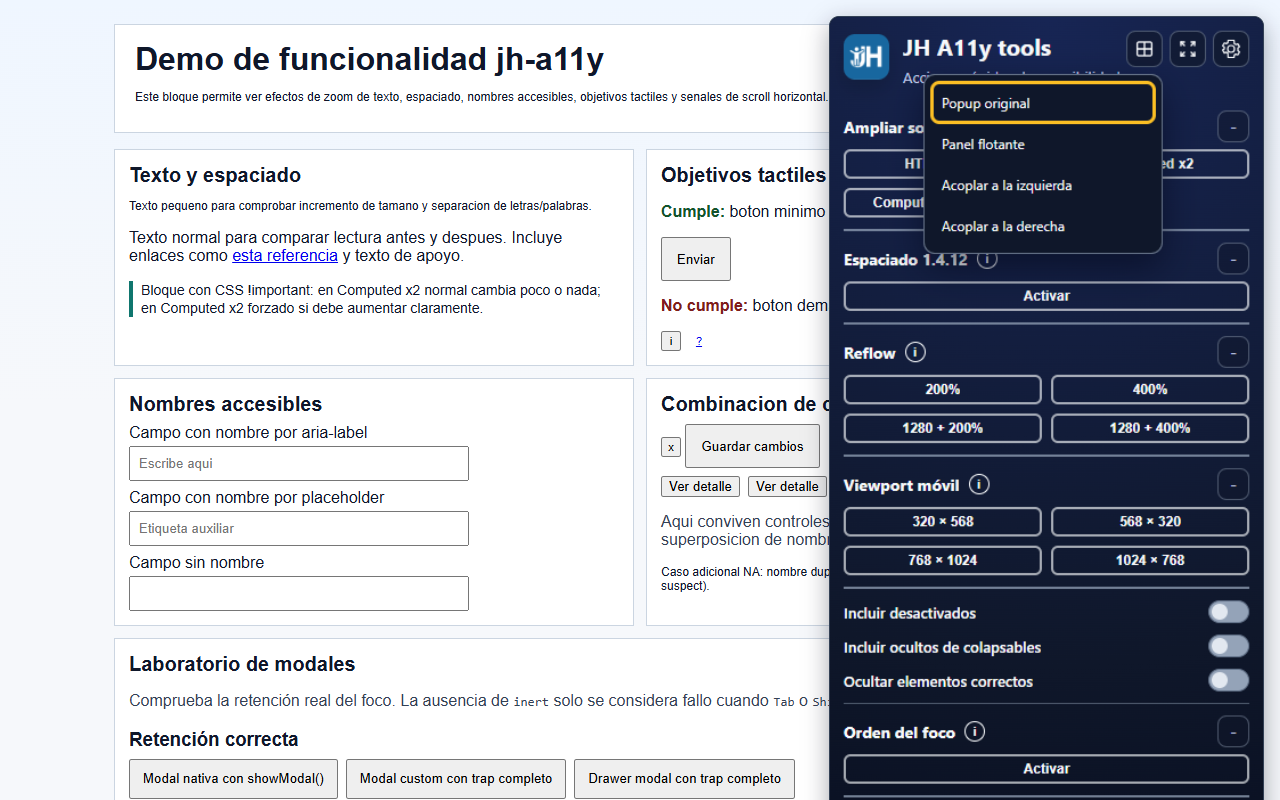This screenshot has width=1280, height=800.
Task: Click the 'Nombres accesibles' heading
Action: pyautogui.click(x=226, y=404)
